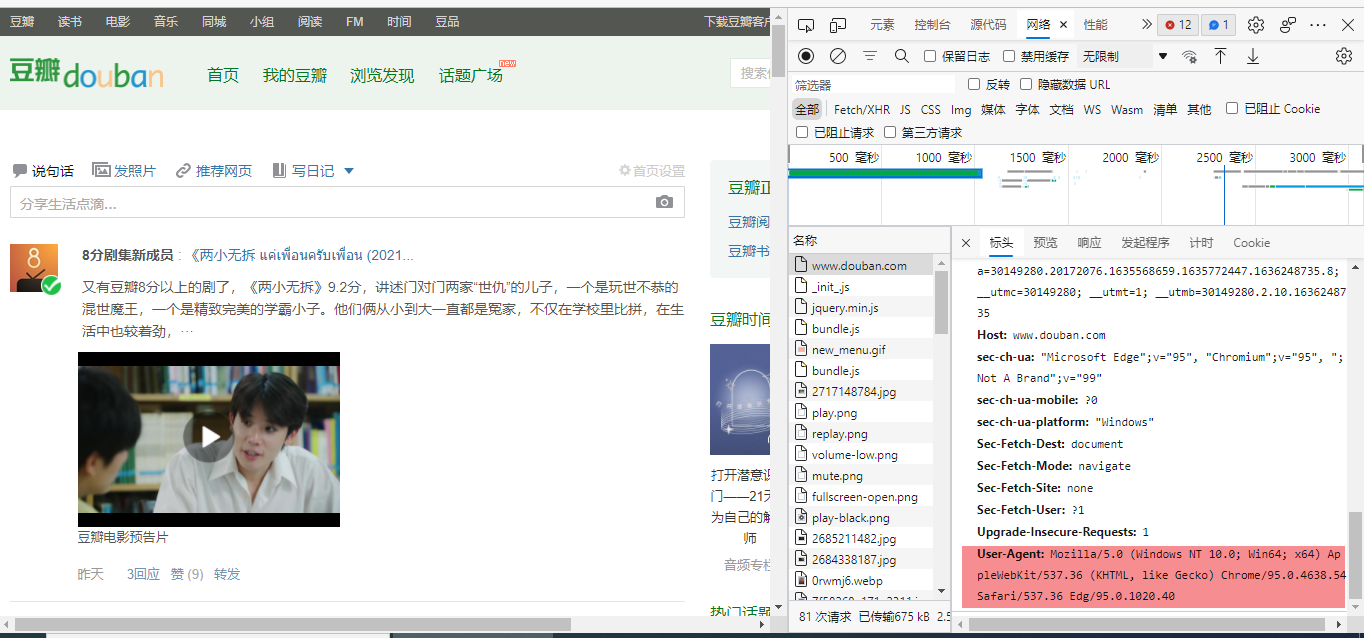
Task: Click the record network log button
Action: click(x=806, y=56)
